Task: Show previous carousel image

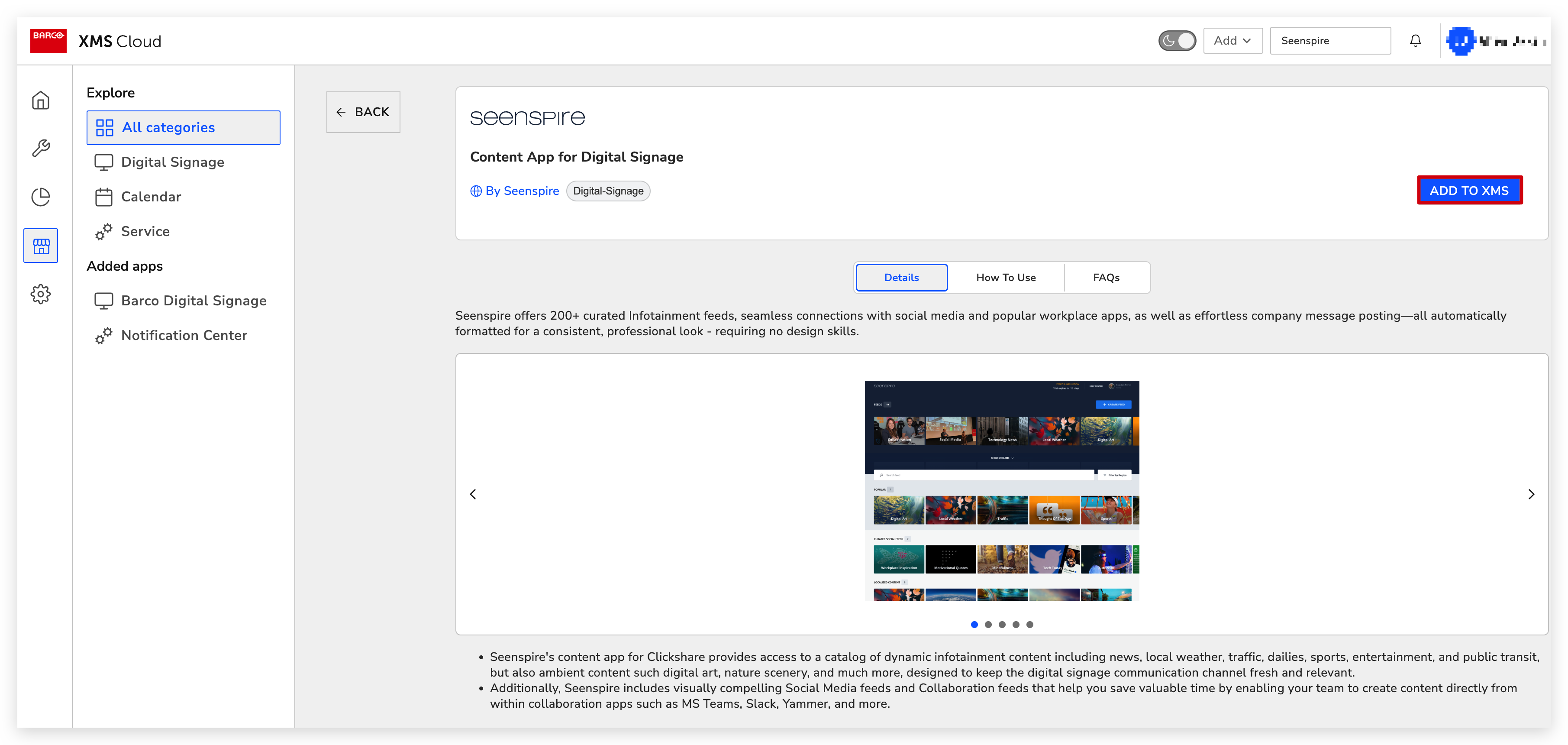Action: pyautogui.click(x=473, y=495)
